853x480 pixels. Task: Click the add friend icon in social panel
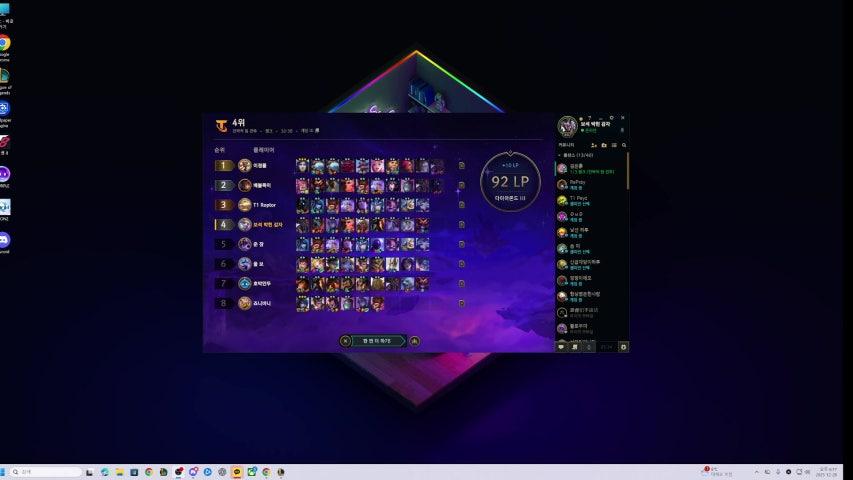(592, 145)
